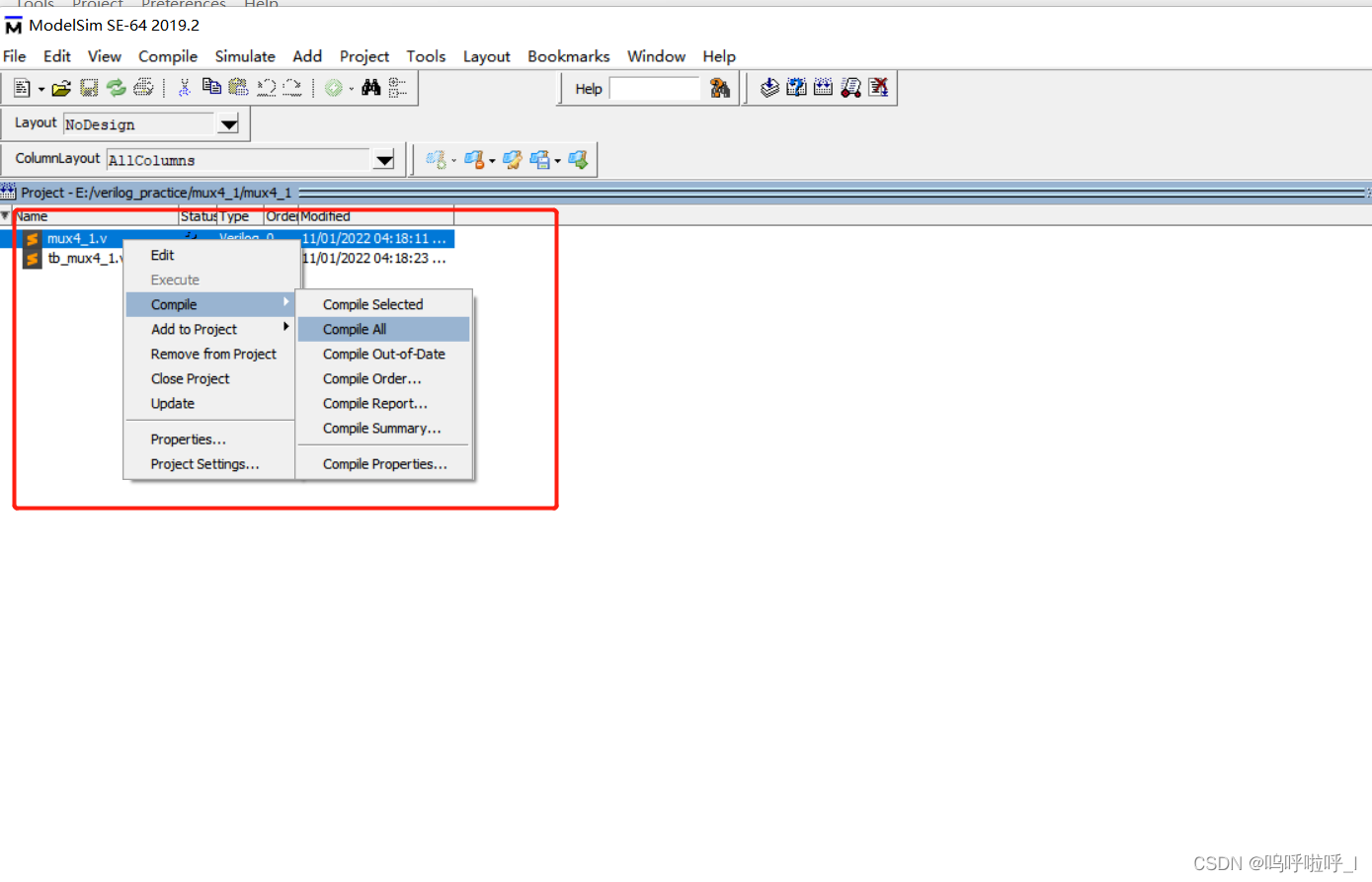This screenshot has width=1372, height=882.
Task: Choose Compile Summary... from the submenu
Action: (383, 428)
